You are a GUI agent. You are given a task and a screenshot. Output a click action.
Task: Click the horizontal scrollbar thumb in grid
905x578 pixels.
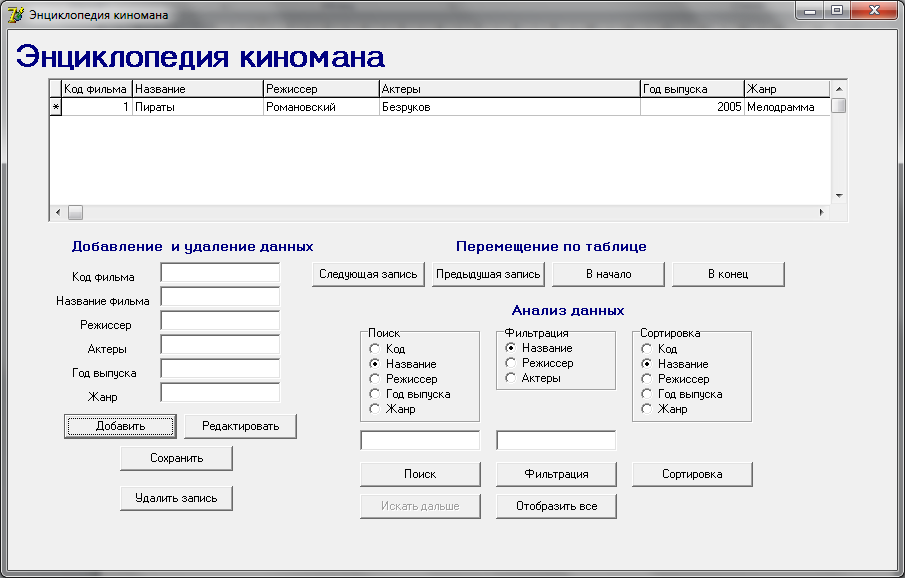[76, 212]
